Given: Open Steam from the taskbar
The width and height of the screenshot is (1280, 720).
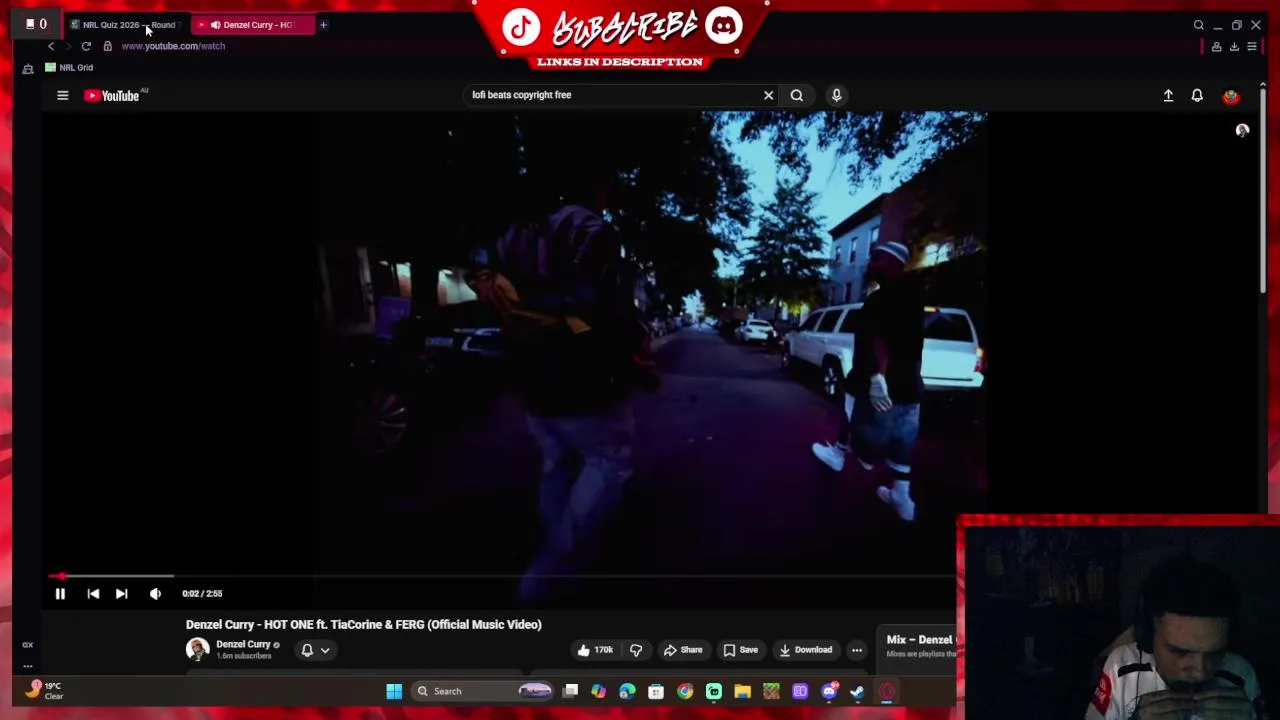Looking at the screenshot, I should (x=857, y=691).
